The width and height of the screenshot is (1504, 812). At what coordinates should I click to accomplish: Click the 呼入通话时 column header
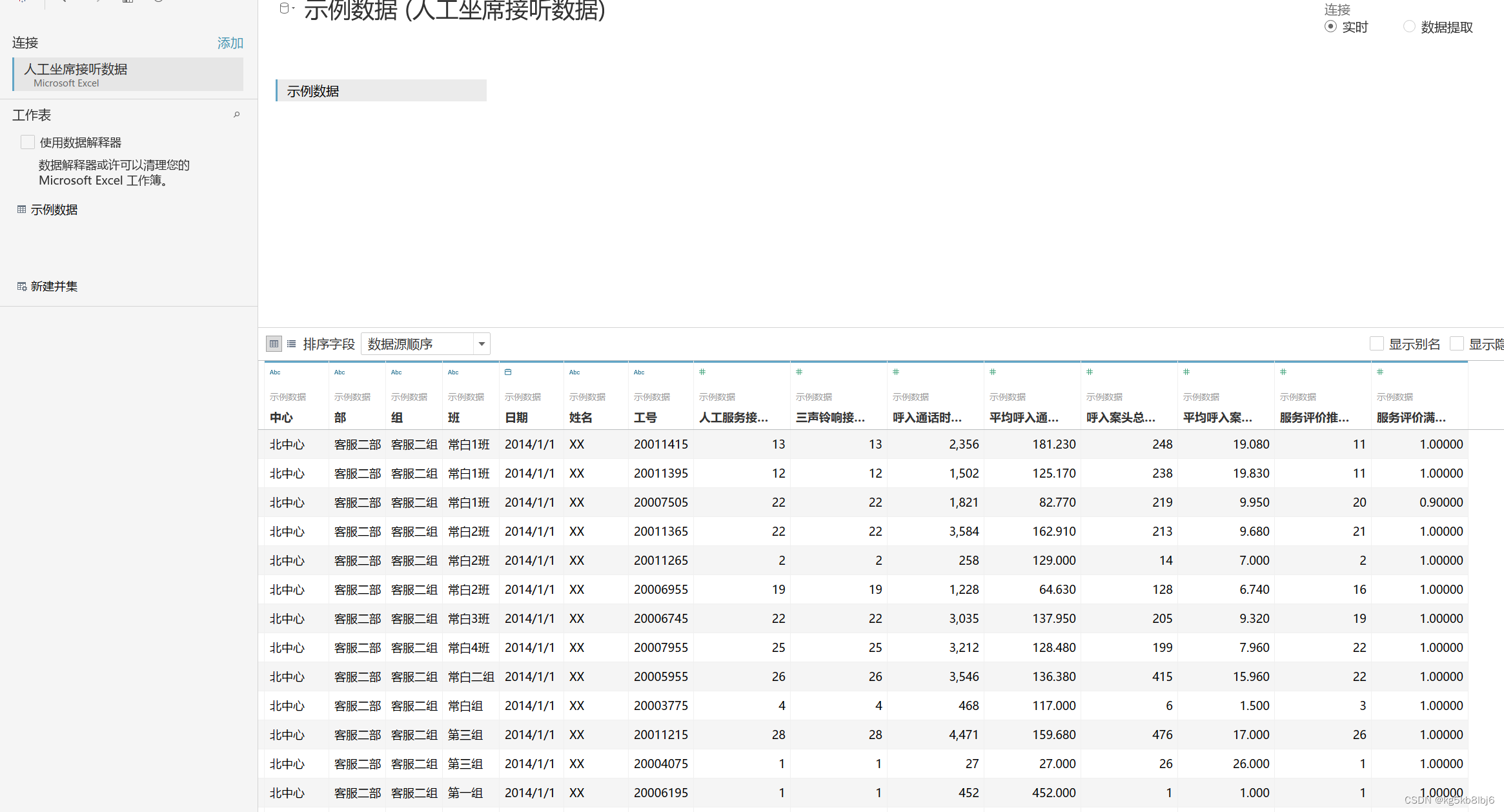[x=926, y=418]
